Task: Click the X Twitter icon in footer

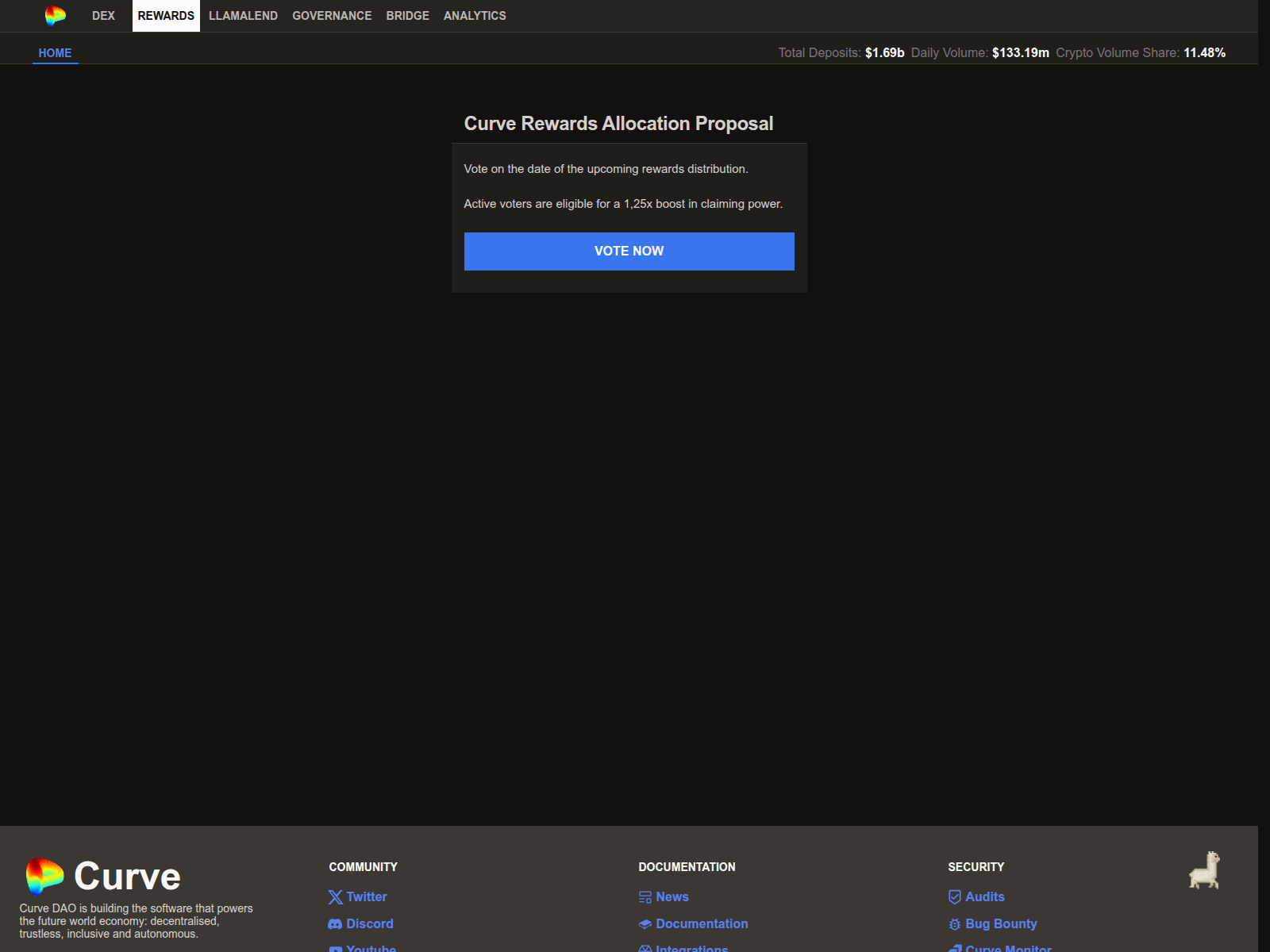Action: click(x=336, y=897)
